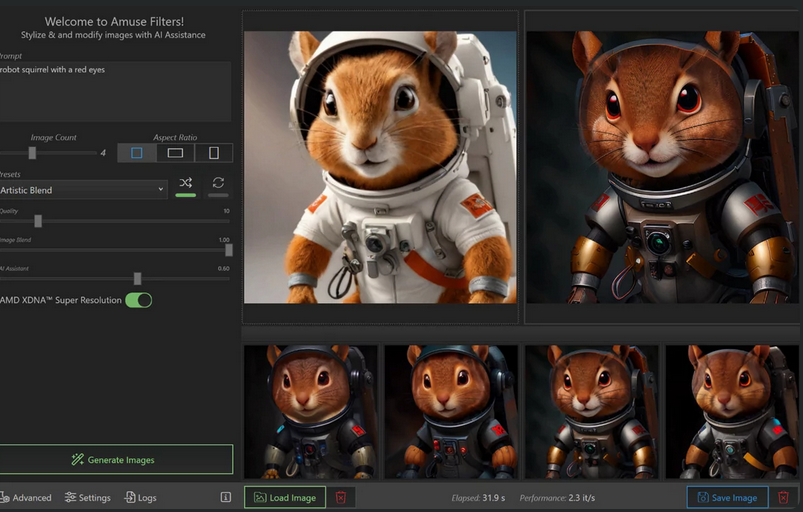Image resolution: width=803 pixels, height=512 pixels.
Task: Select the square aspect ratio icon
Action: coord(137,153)
